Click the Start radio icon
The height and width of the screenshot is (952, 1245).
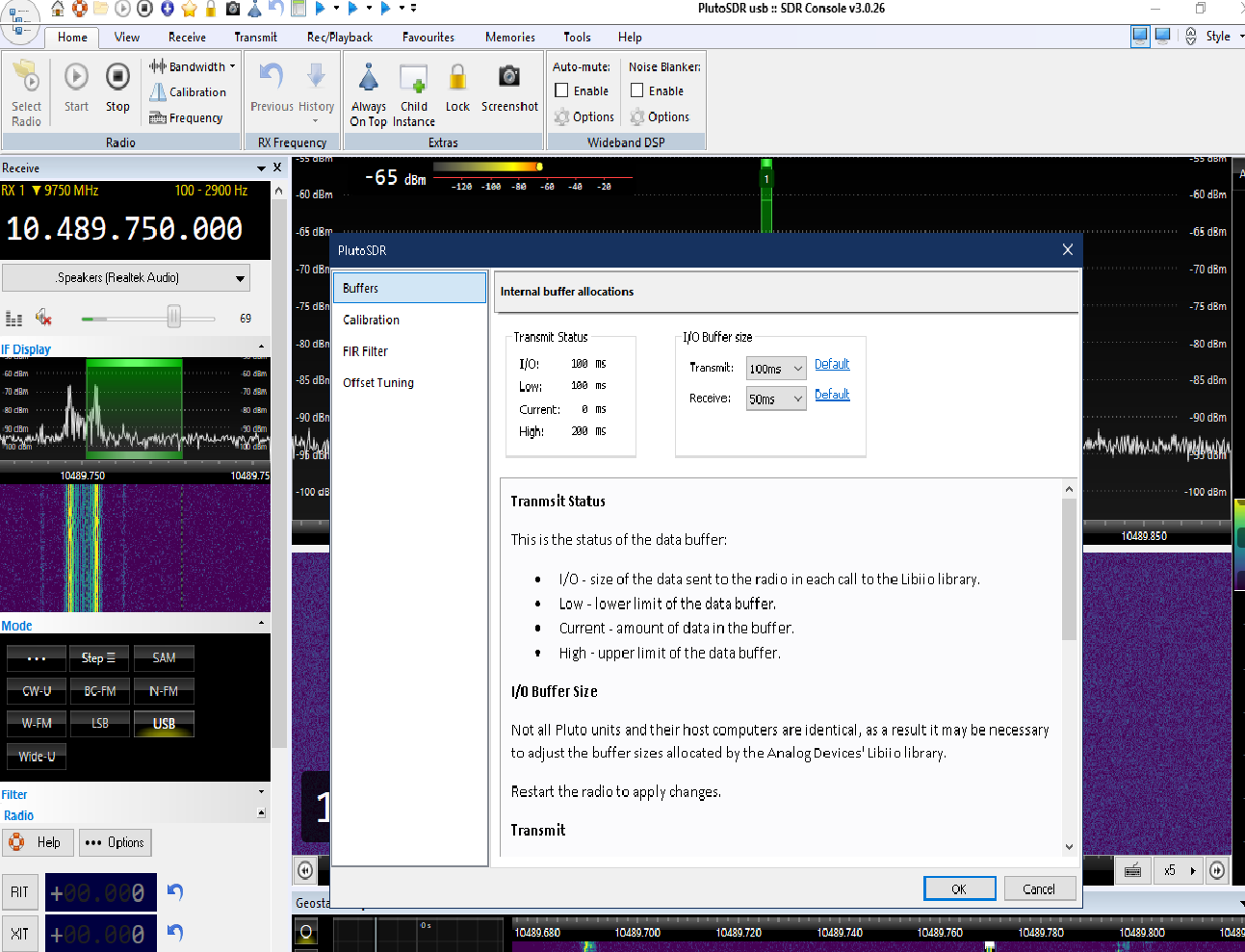click(76, 77)
